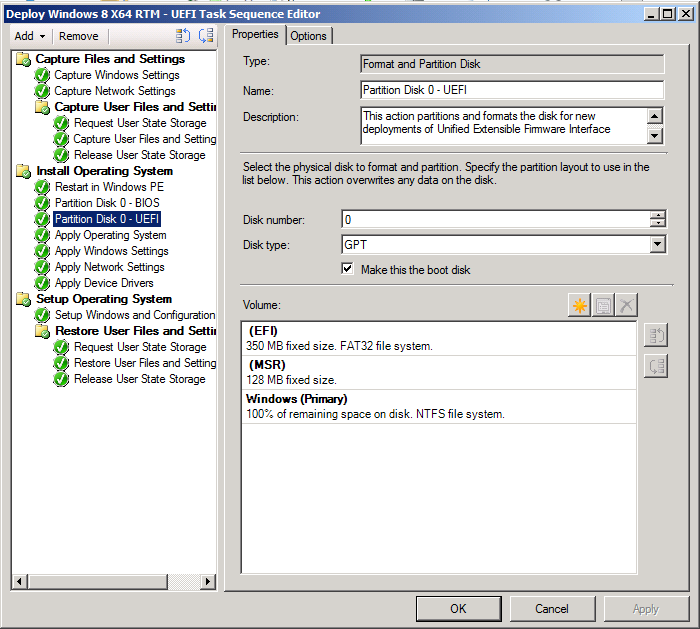Screen dimensions: 700x629
Task: Select the Apply Windows Settings step
Action: click(112, 251)
